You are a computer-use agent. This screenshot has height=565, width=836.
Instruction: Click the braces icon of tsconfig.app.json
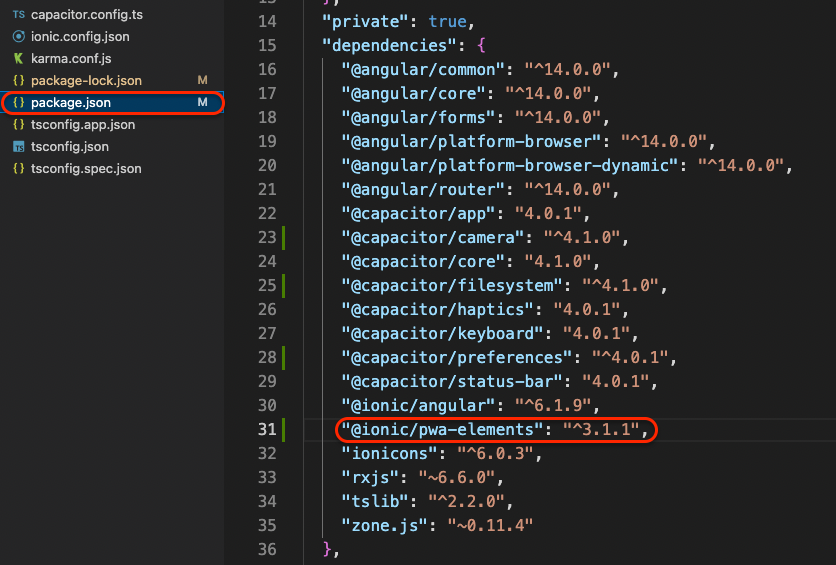coord(19,124)
